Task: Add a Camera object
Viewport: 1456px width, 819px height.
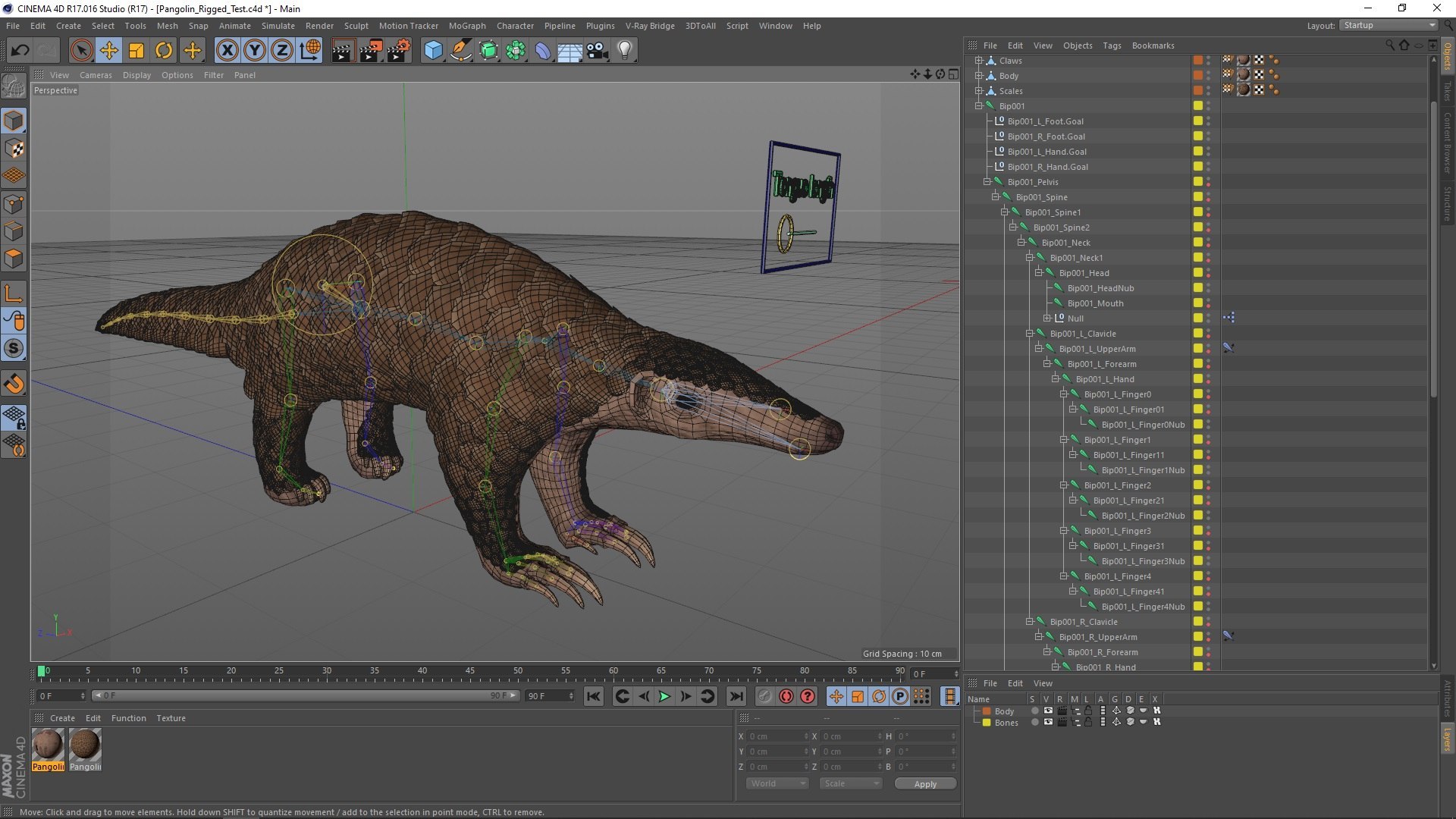Action: 598,51
